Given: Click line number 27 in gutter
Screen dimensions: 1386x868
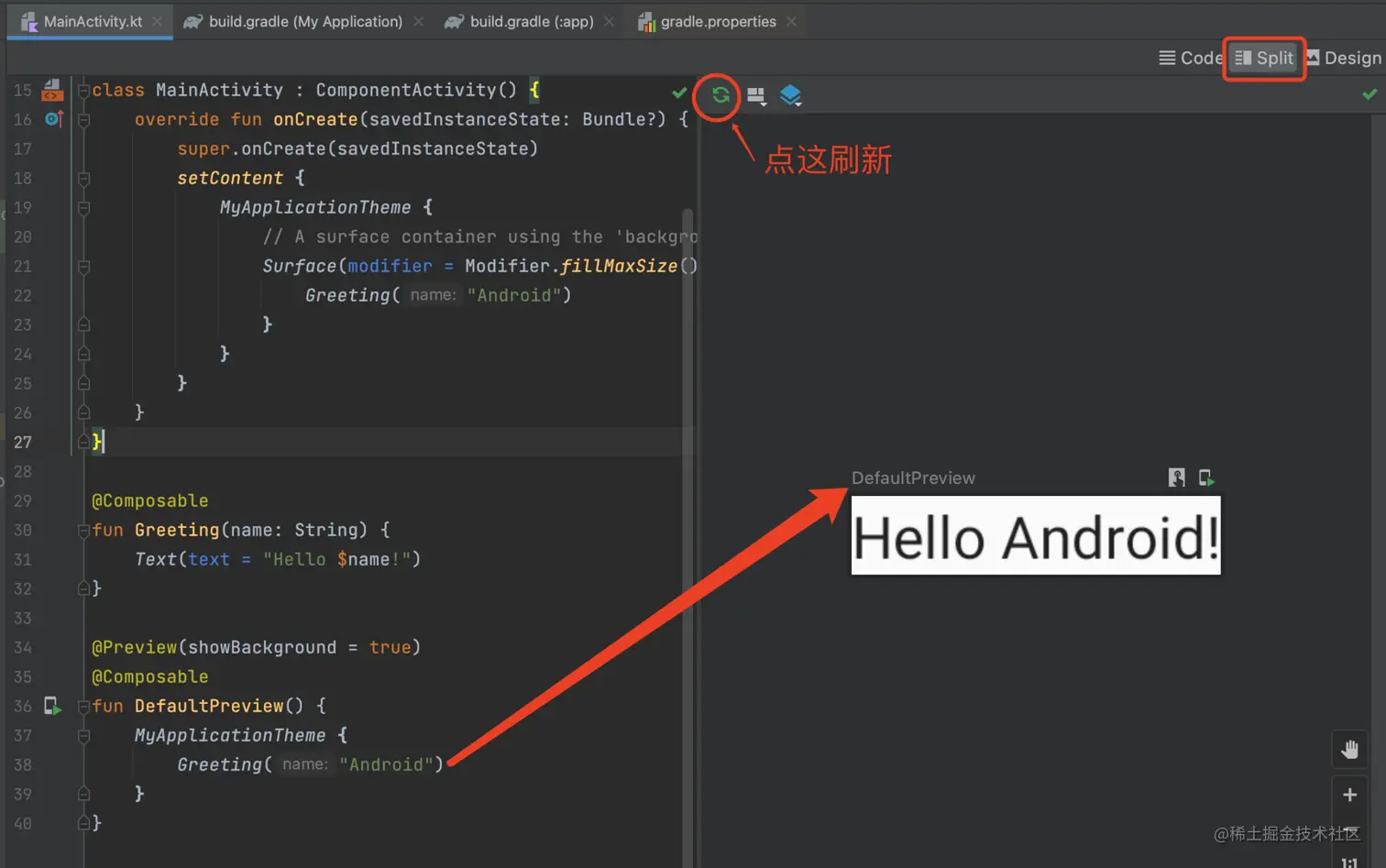Looking at the screenshot, I should (x=23, y=442).
